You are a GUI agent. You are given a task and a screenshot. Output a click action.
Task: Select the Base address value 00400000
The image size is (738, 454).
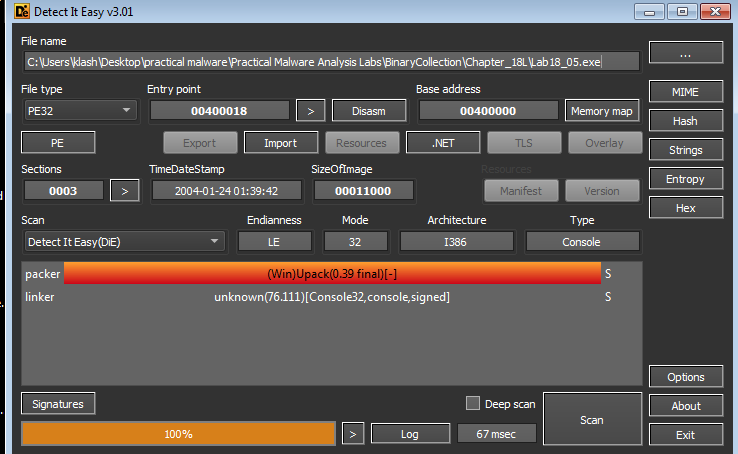pos(488,111)
